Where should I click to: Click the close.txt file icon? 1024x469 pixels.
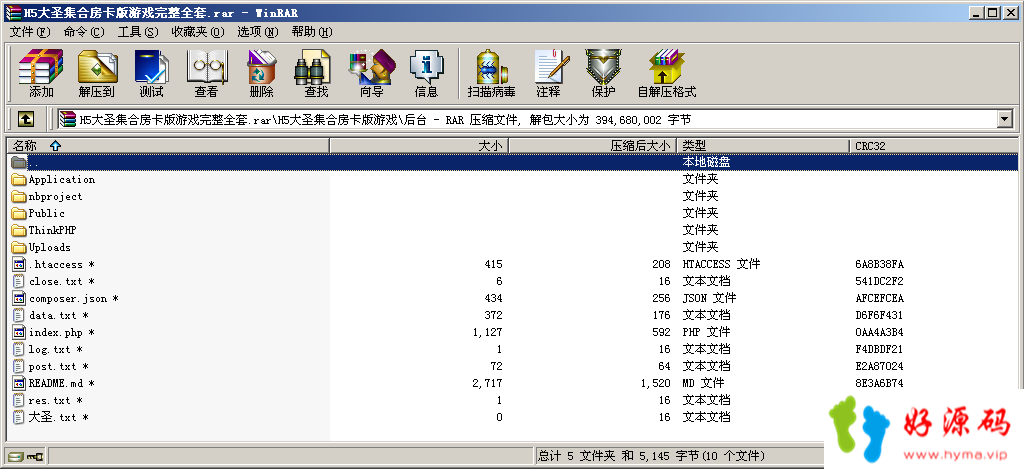click(x=18, y=282)
